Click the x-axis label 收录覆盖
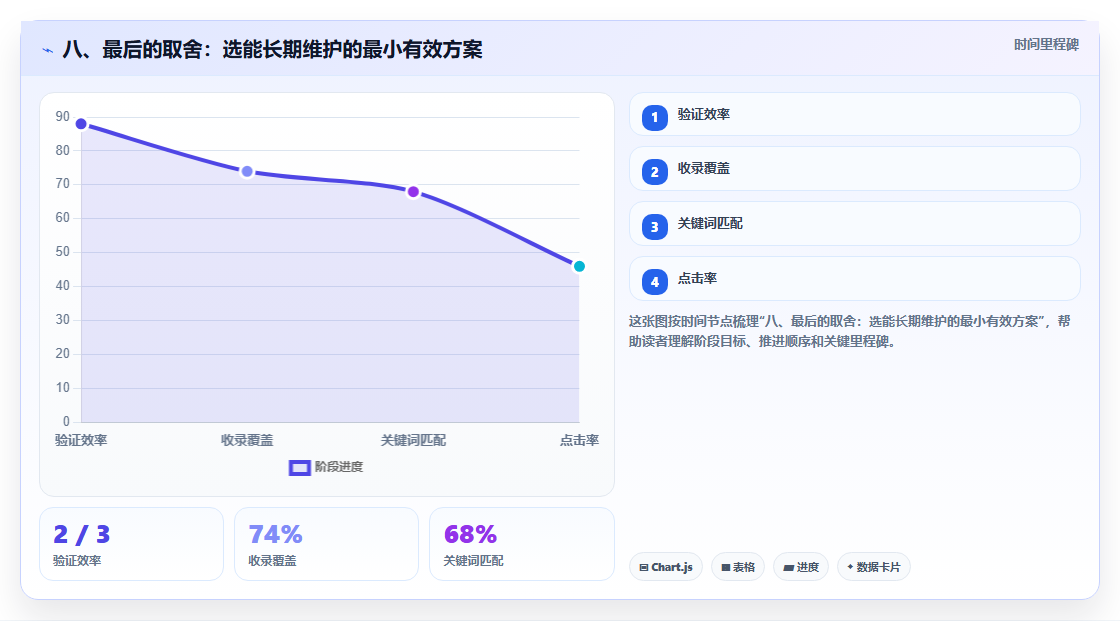The height and width of the screenshot is (621, 1120). 247,440
